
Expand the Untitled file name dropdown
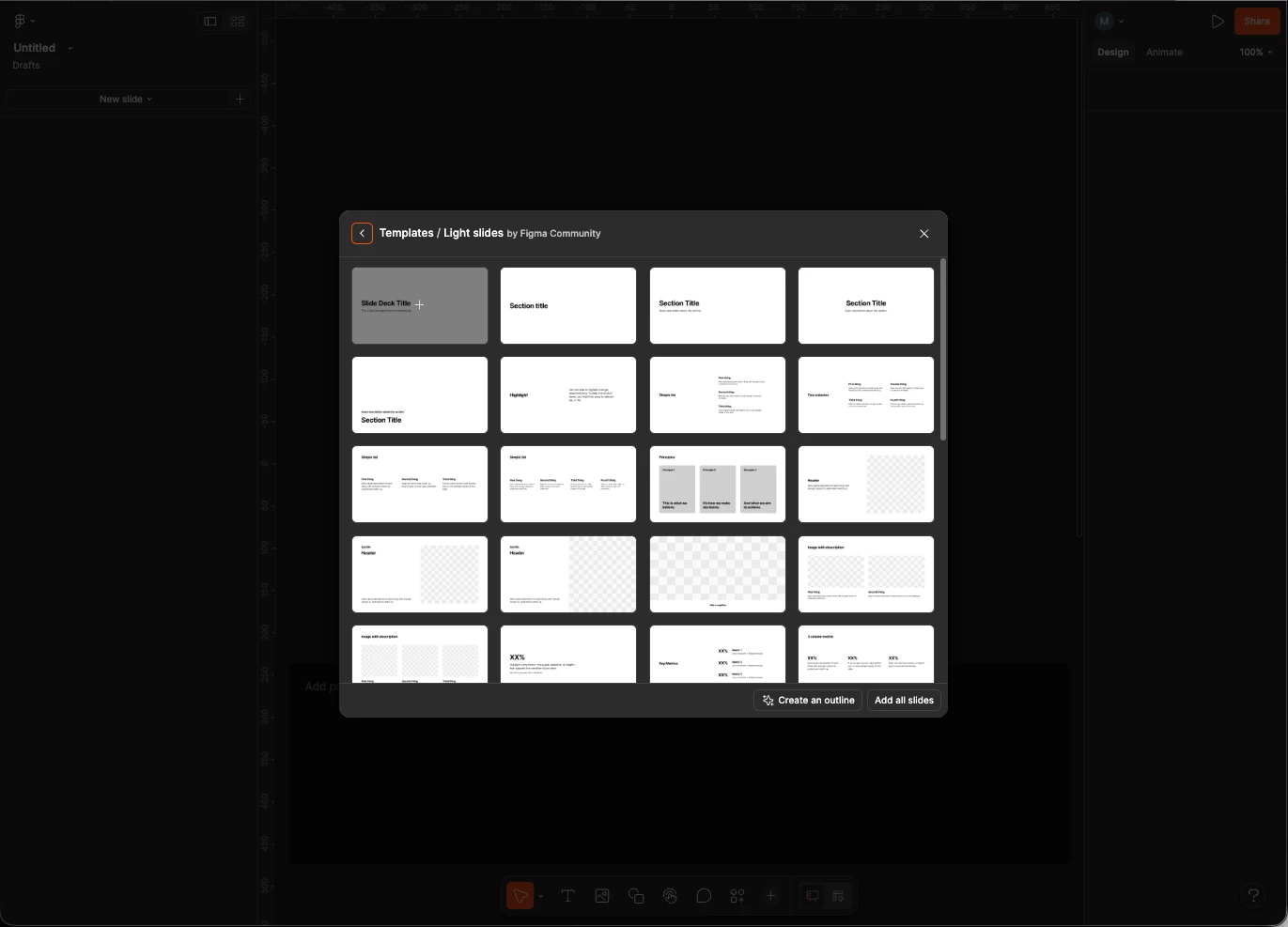[70, 48]
